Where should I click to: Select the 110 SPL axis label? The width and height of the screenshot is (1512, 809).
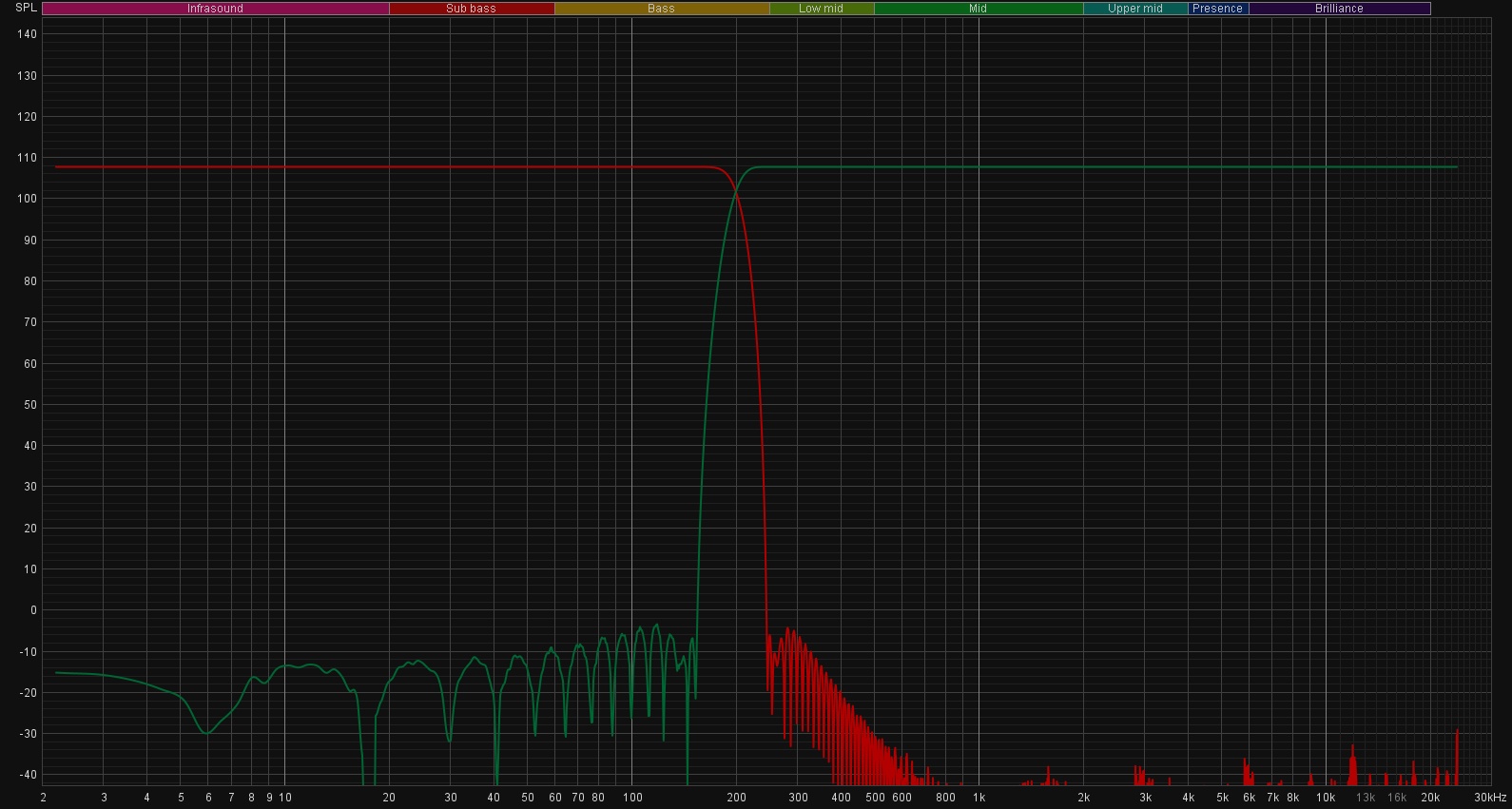tap(27, 158)
